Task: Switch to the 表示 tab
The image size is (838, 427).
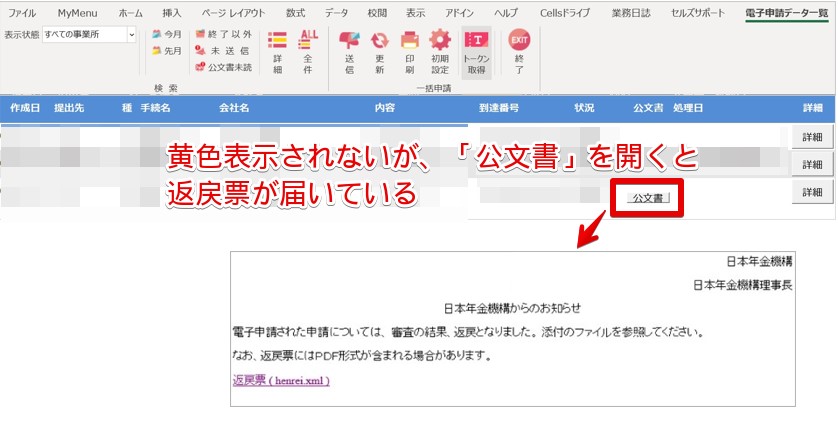Action: (415, 13)
